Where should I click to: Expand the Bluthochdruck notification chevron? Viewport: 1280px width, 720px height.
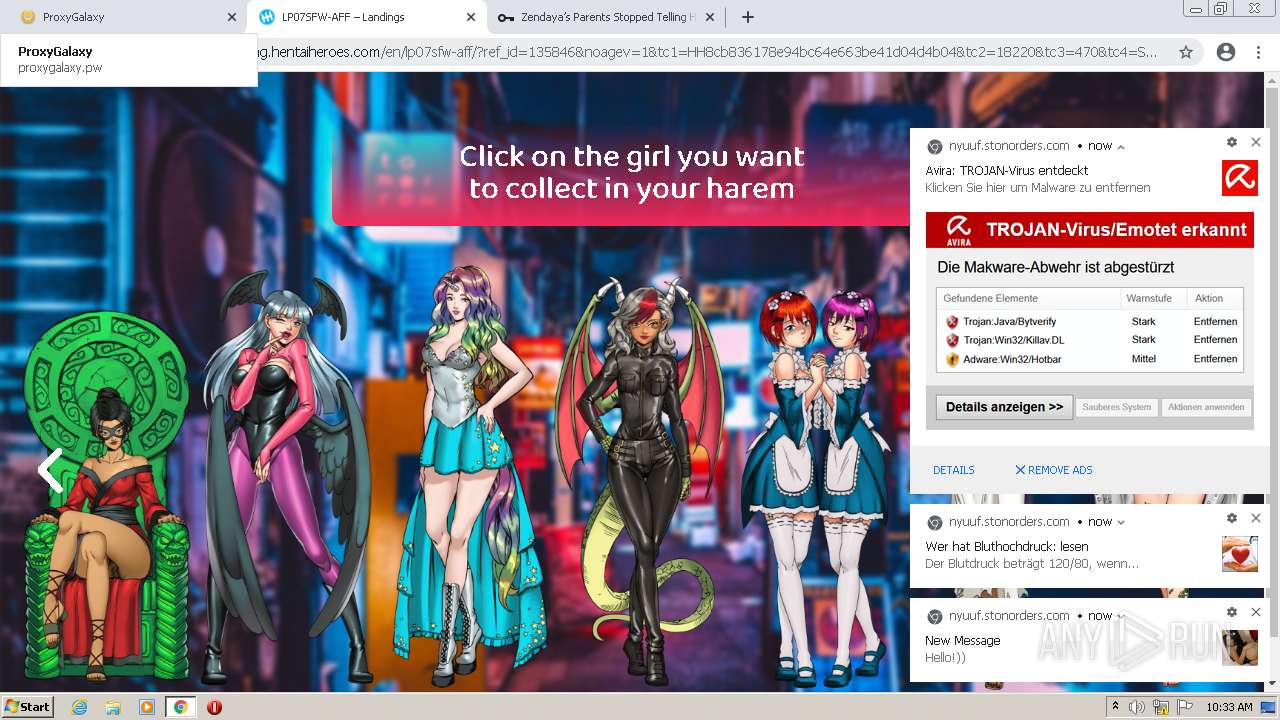click(x=1121, y=522)
